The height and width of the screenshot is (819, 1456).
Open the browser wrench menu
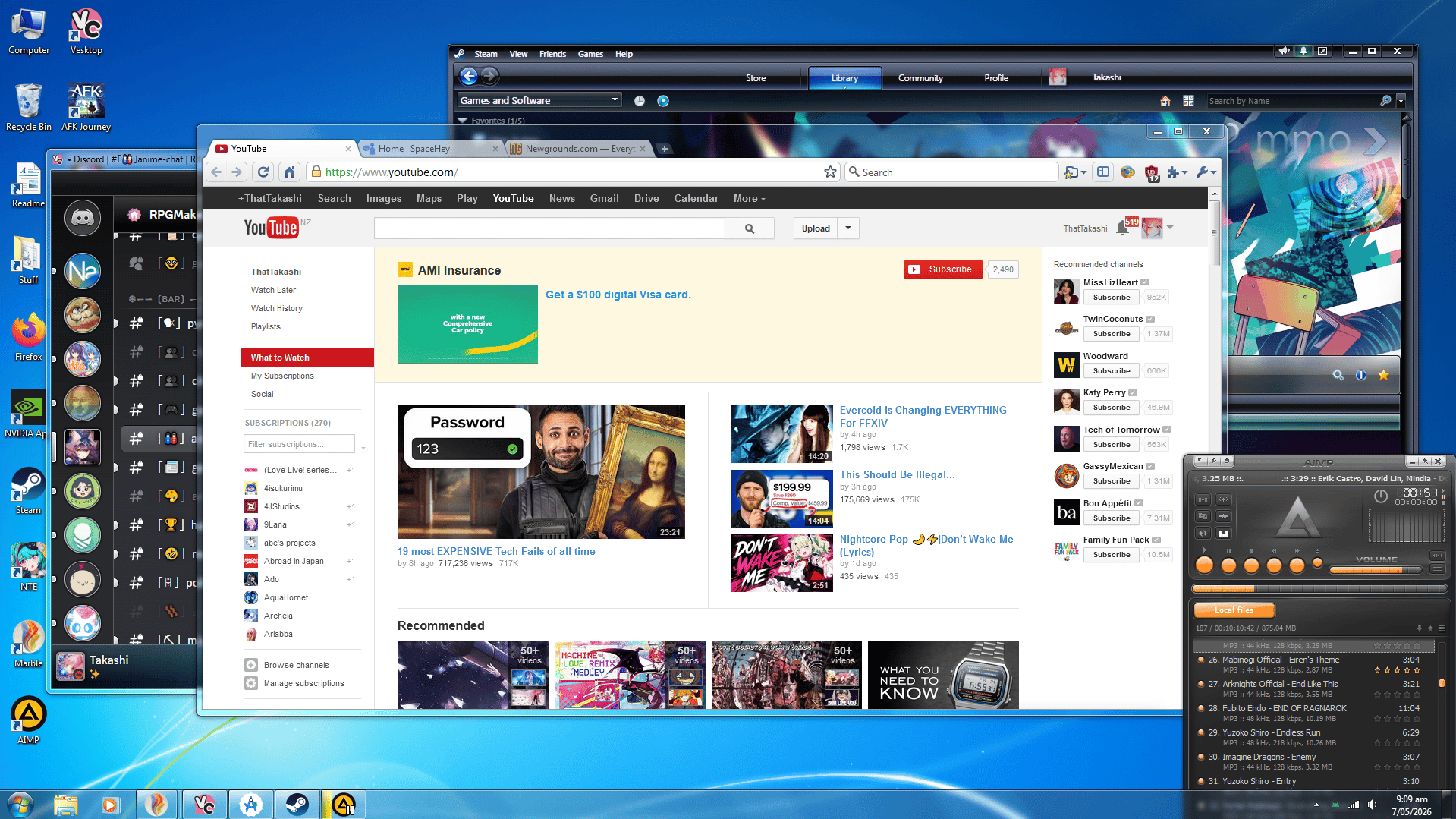[1206, 172]
